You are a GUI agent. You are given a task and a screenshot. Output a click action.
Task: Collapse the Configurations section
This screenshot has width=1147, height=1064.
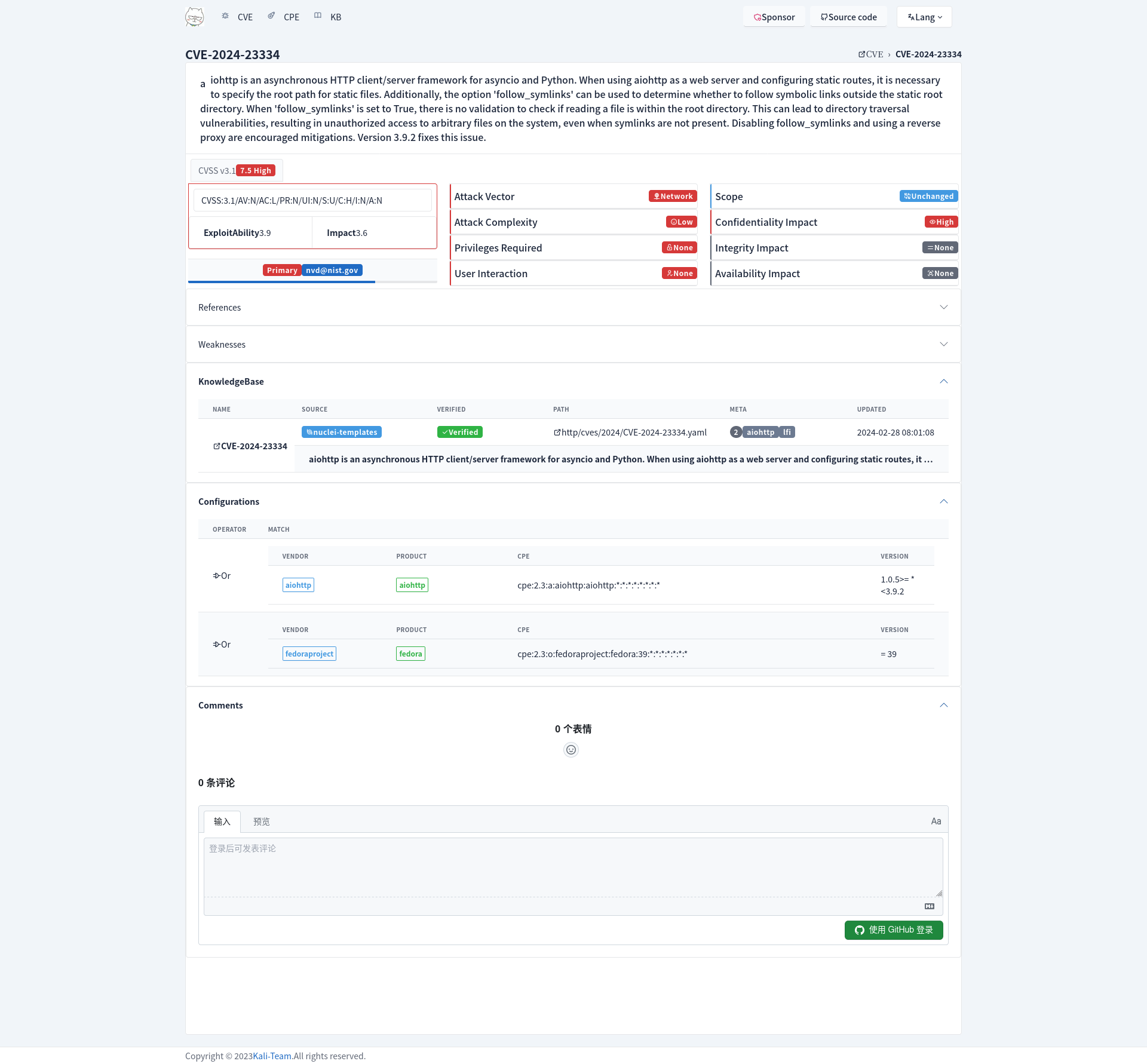(x=573, y=501)
